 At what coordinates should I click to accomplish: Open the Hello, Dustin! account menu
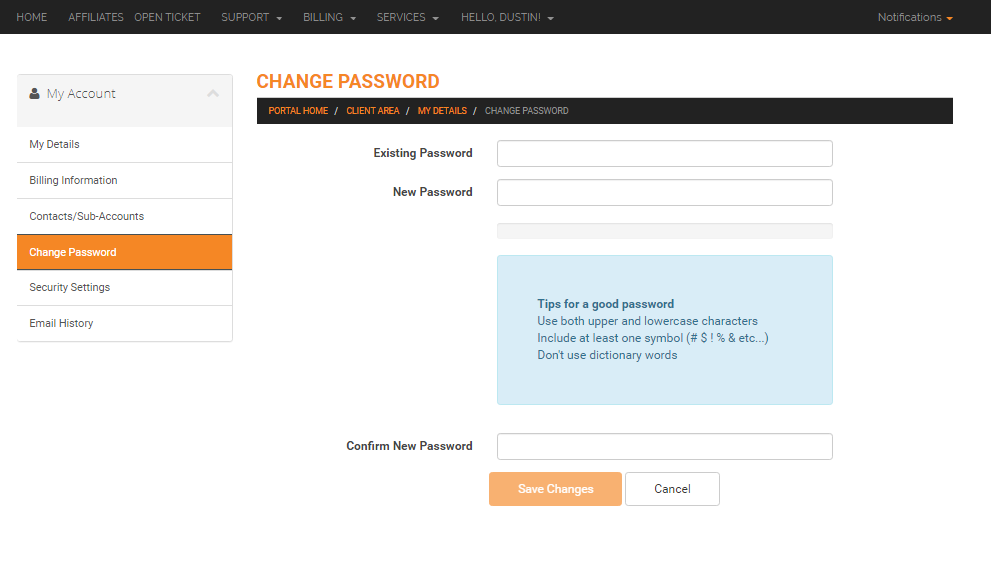508,17
